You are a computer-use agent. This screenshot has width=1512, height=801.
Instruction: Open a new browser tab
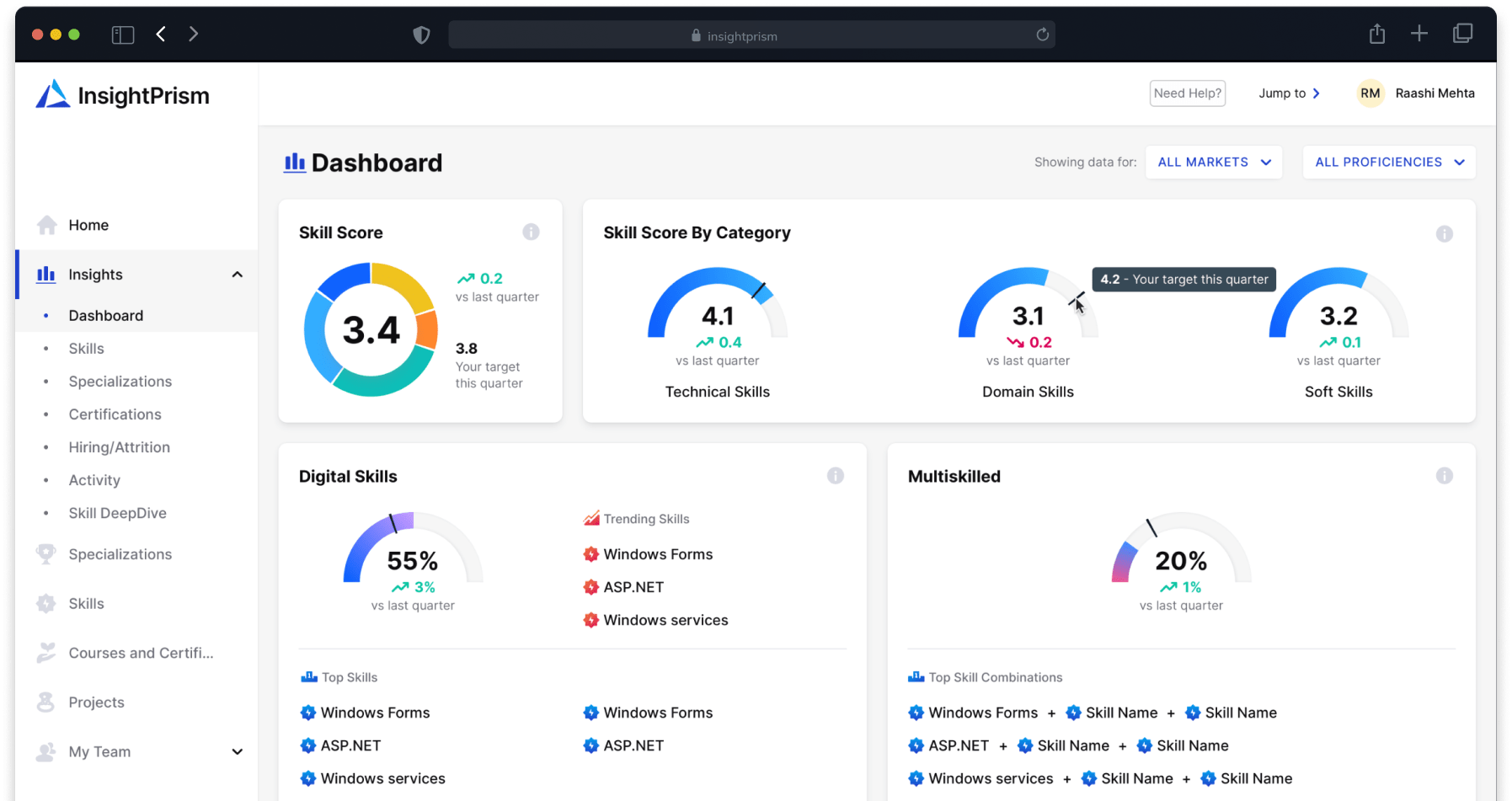1419,34
